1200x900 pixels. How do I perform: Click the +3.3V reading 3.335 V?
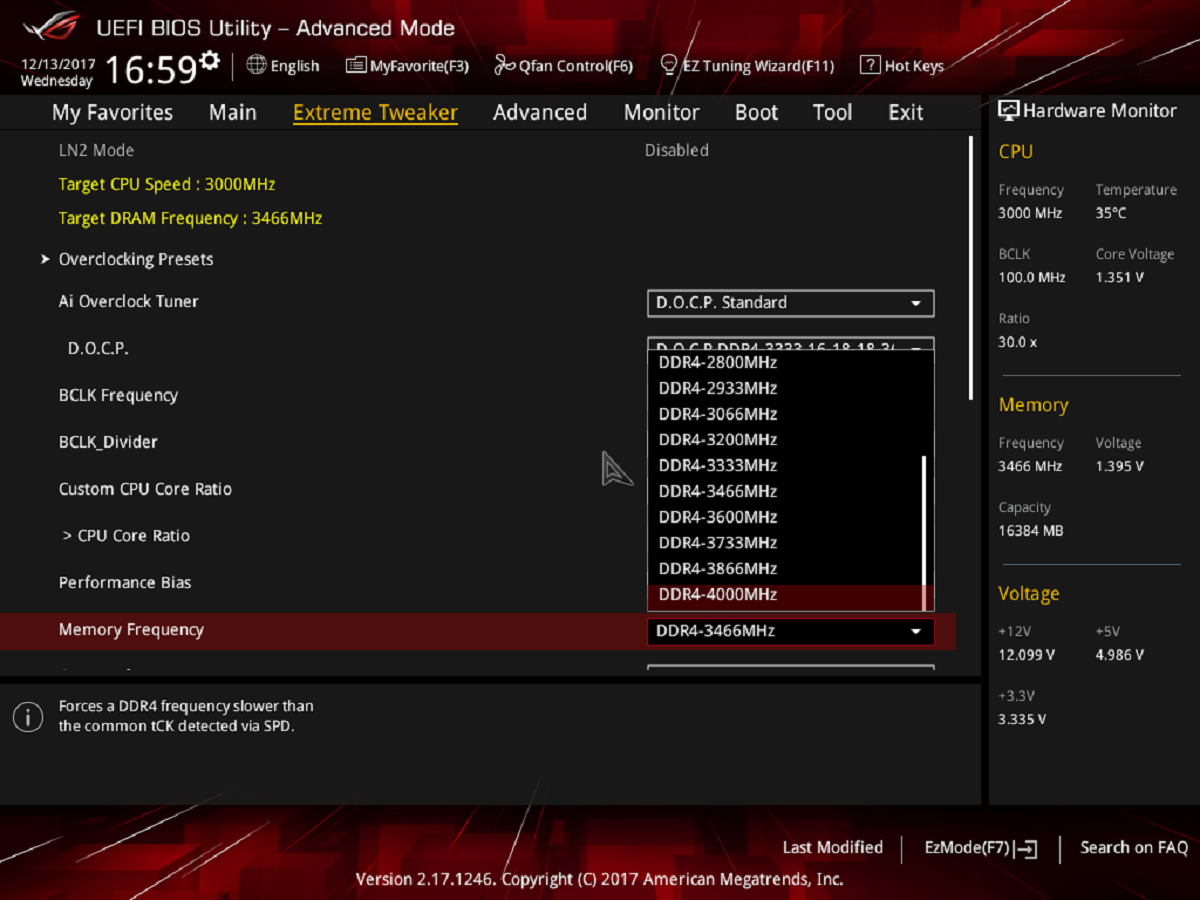[x=1022, y=719]
